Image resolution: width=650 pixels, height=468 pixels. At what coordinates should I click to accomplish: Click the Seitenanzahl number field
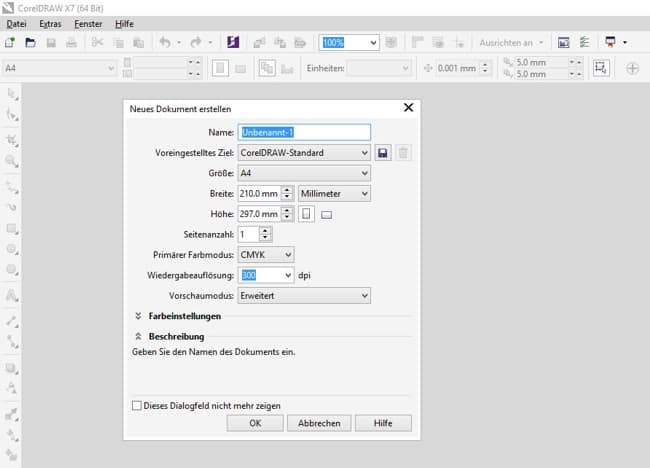249,234
